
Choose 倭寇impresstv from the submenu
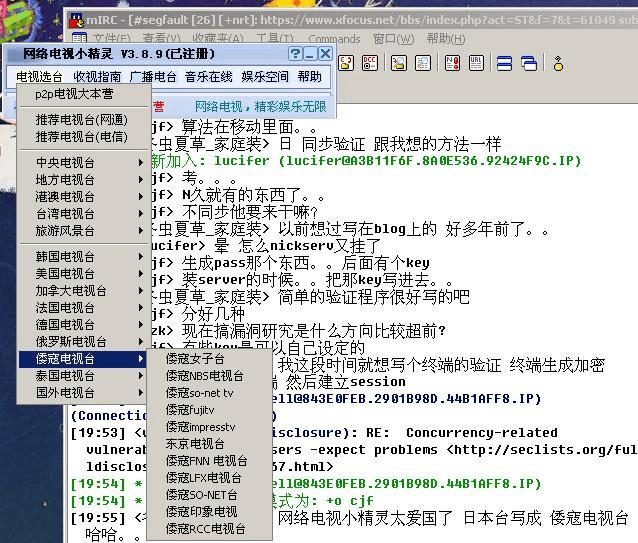tap(210, 427)
